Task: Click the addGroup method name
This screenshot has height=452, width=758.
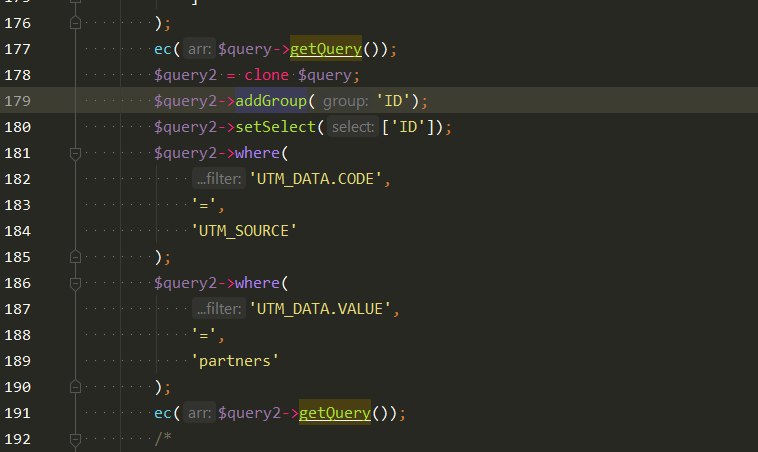Action: [271, 101]
